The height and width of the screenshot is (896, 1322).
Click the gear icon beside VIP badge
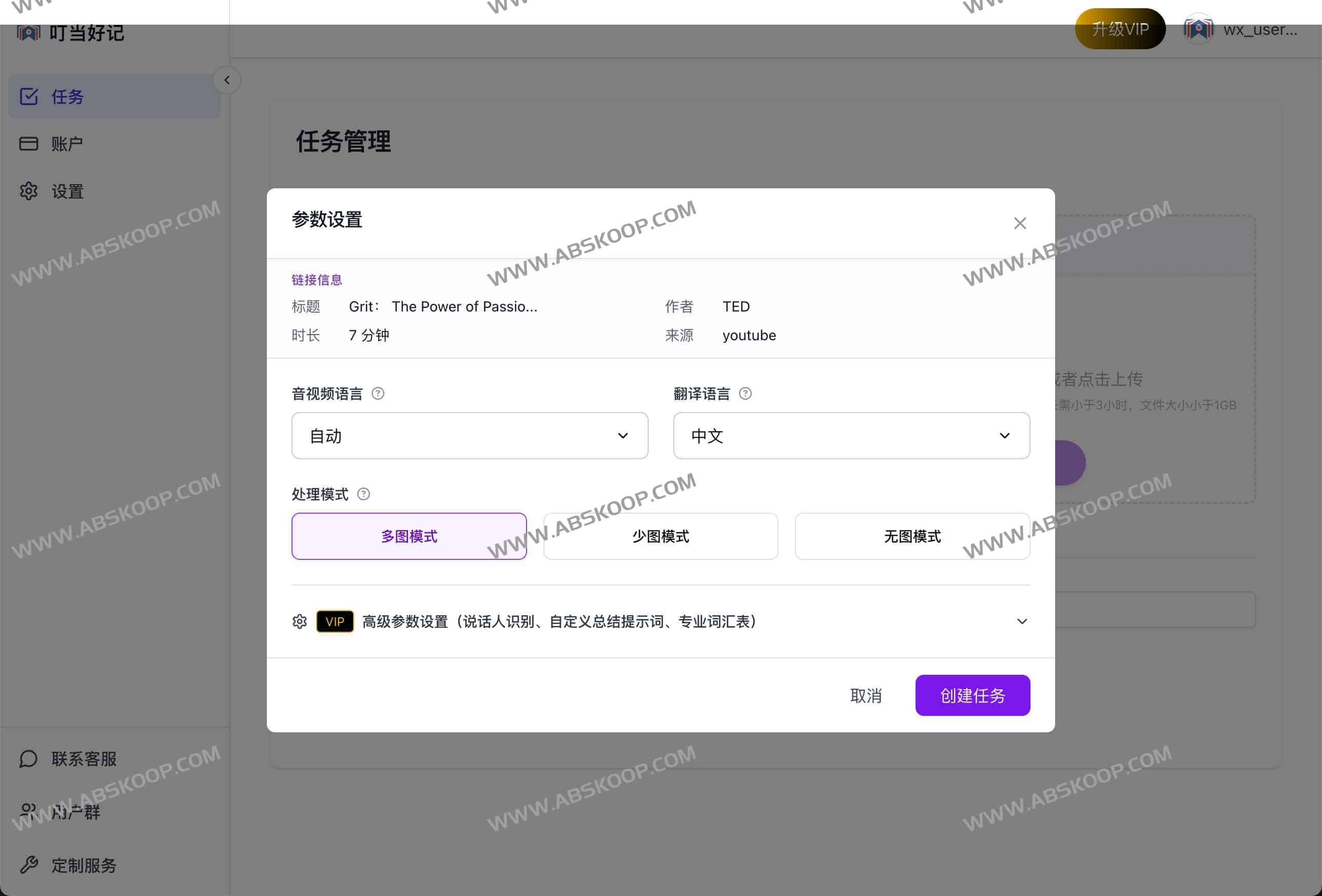click(300, 621)
